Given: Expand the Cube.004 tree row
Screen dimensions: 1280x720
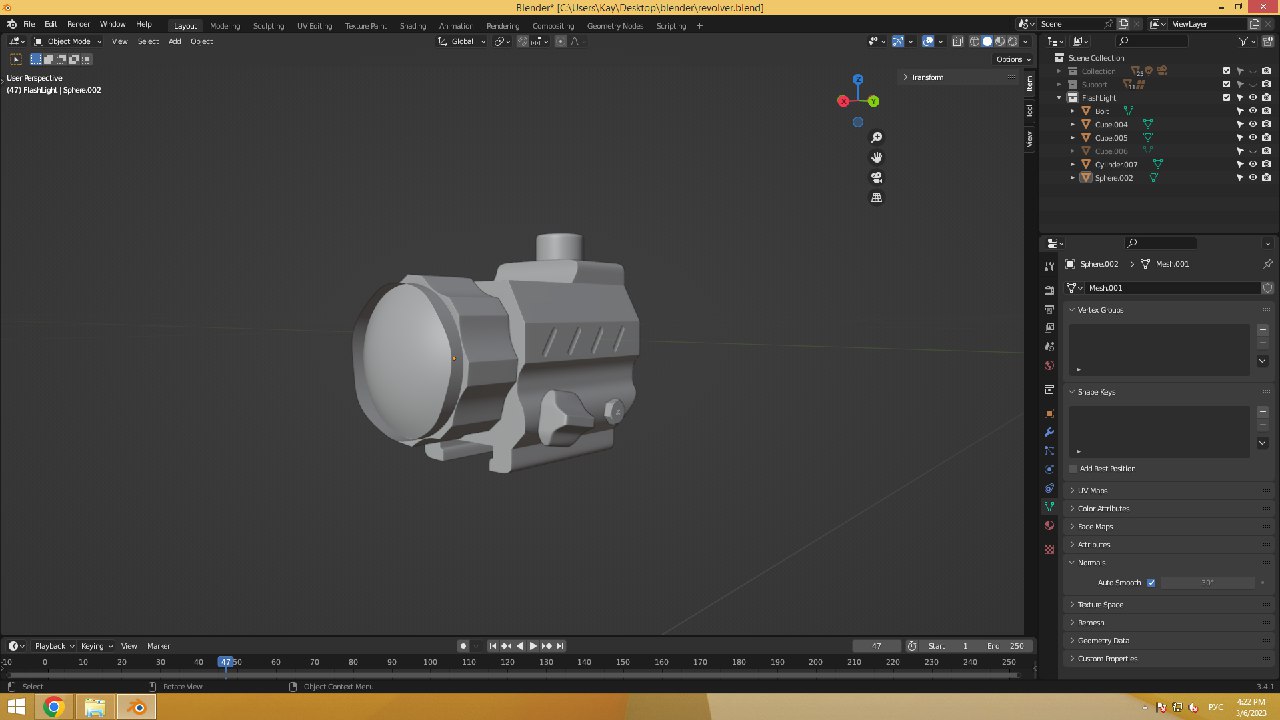Looking at the screenshot, I should [1073, 125].
